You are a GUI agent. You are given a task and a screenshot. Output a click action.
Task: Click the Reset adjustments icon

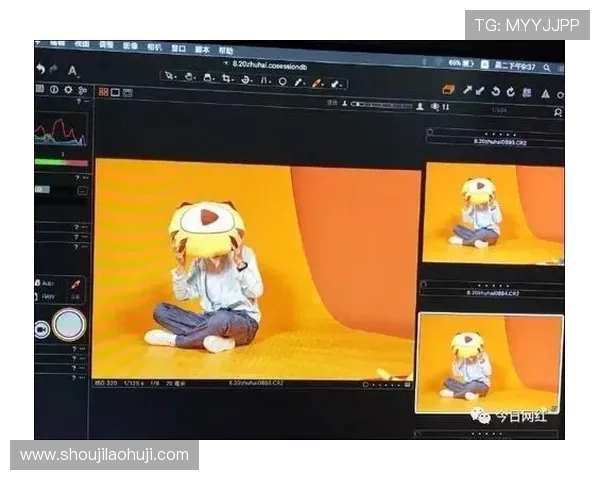pyautogui.click(x=527, y=93)
